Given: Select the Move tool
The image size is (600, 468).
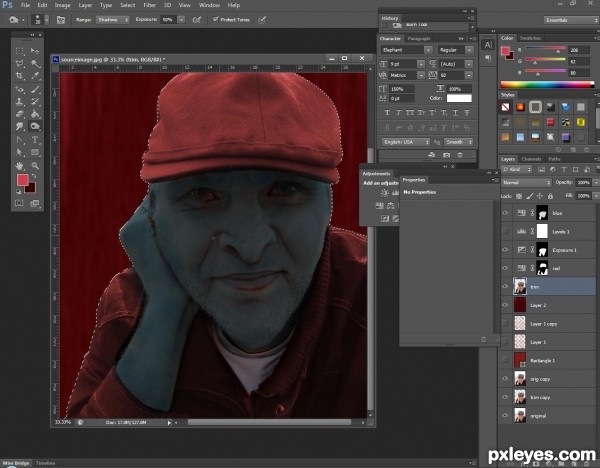Looking at the screenshot, I should [35, 51].
